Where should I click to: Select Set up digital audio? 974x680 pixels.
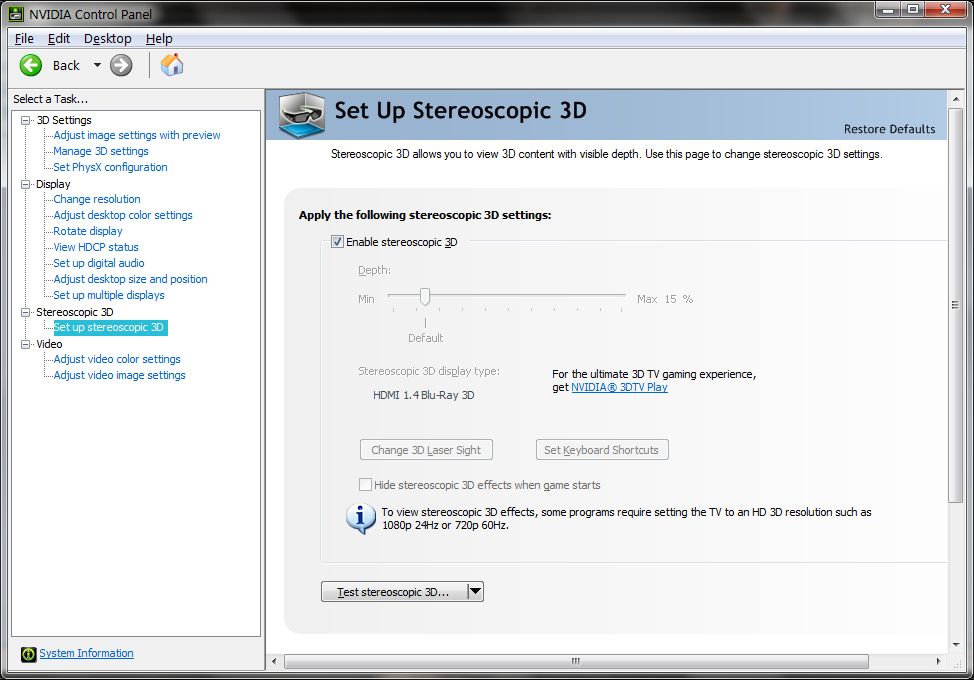(x=99, y=263)
